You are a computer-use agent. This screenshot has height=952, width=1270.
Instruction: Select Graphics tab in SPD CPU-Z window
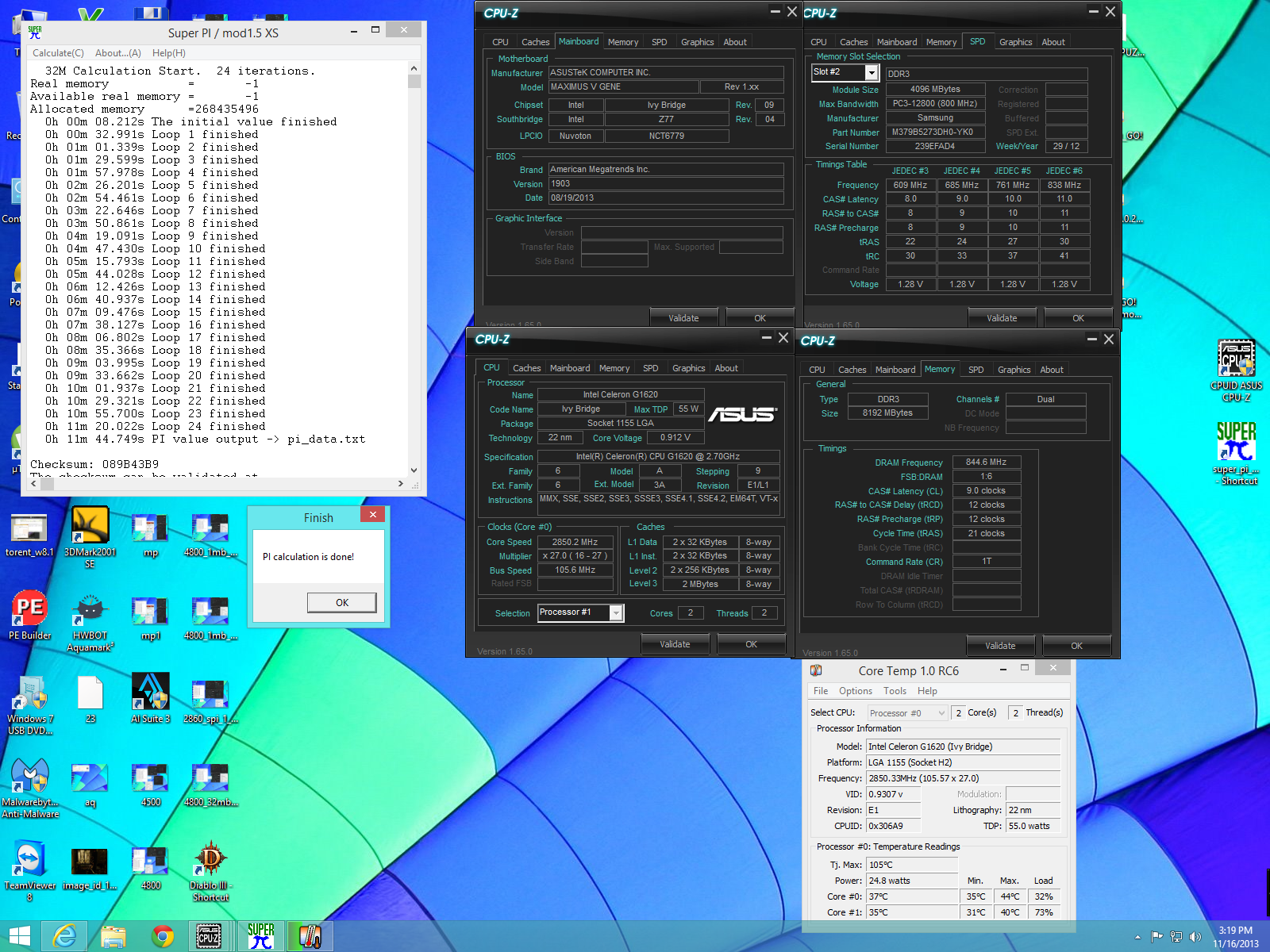1015,42
